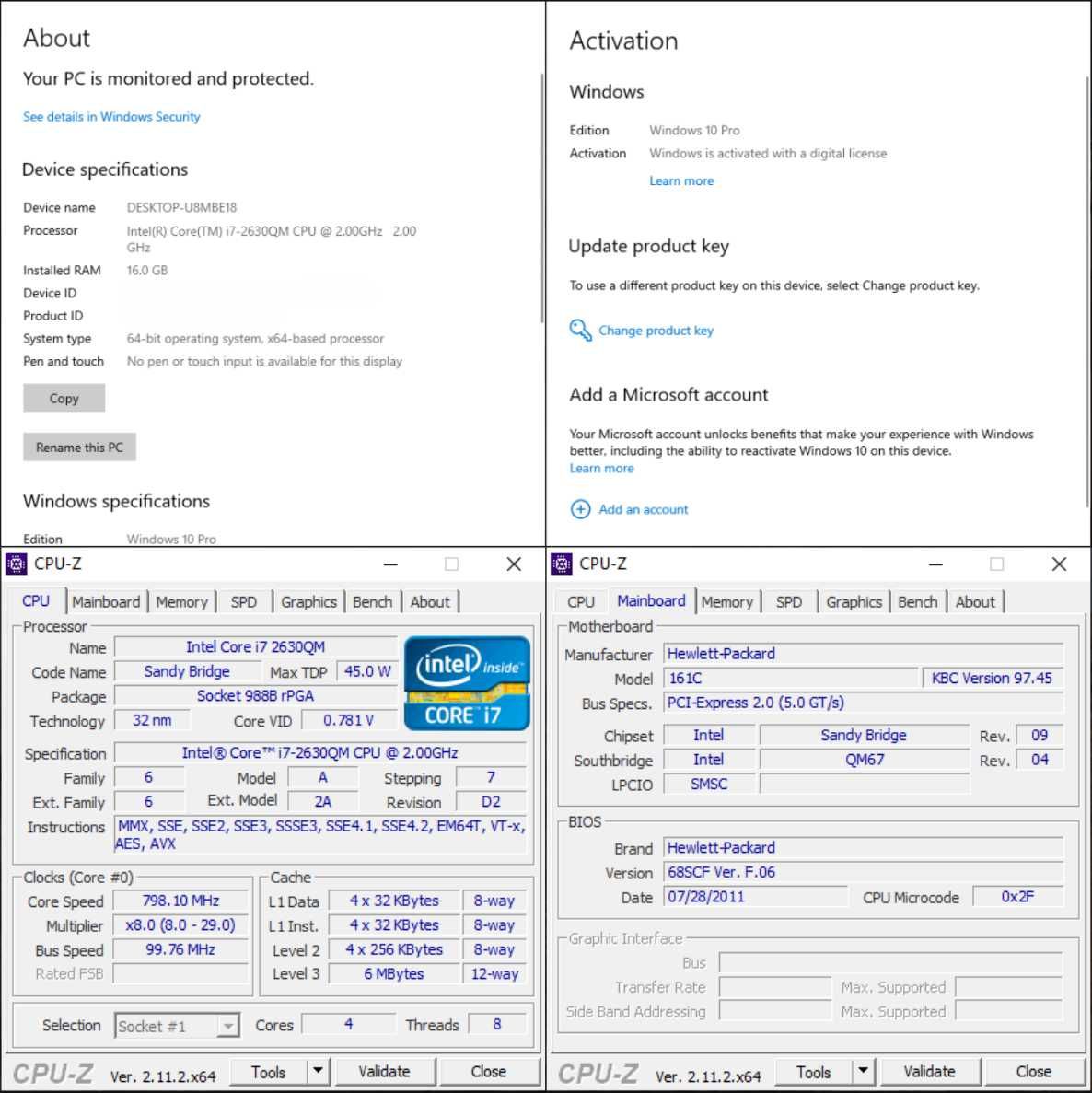Click the Technology value 32 nm
Screen dimensions: 1092x1093
tap(152, 720)
